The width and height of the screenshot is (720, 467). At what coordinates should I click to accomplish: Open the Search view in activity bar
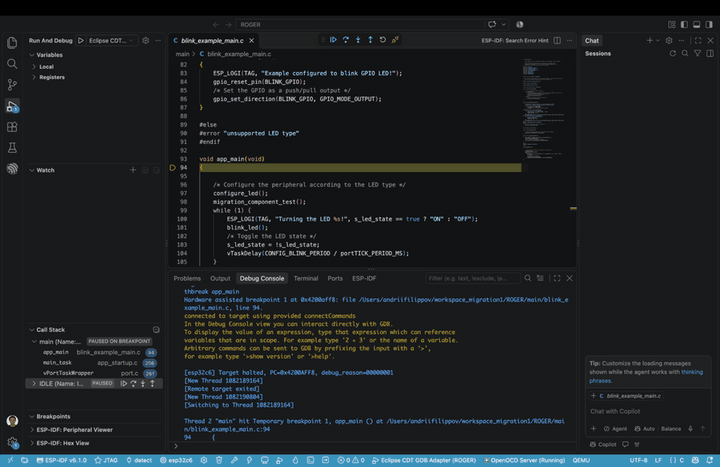12,64
